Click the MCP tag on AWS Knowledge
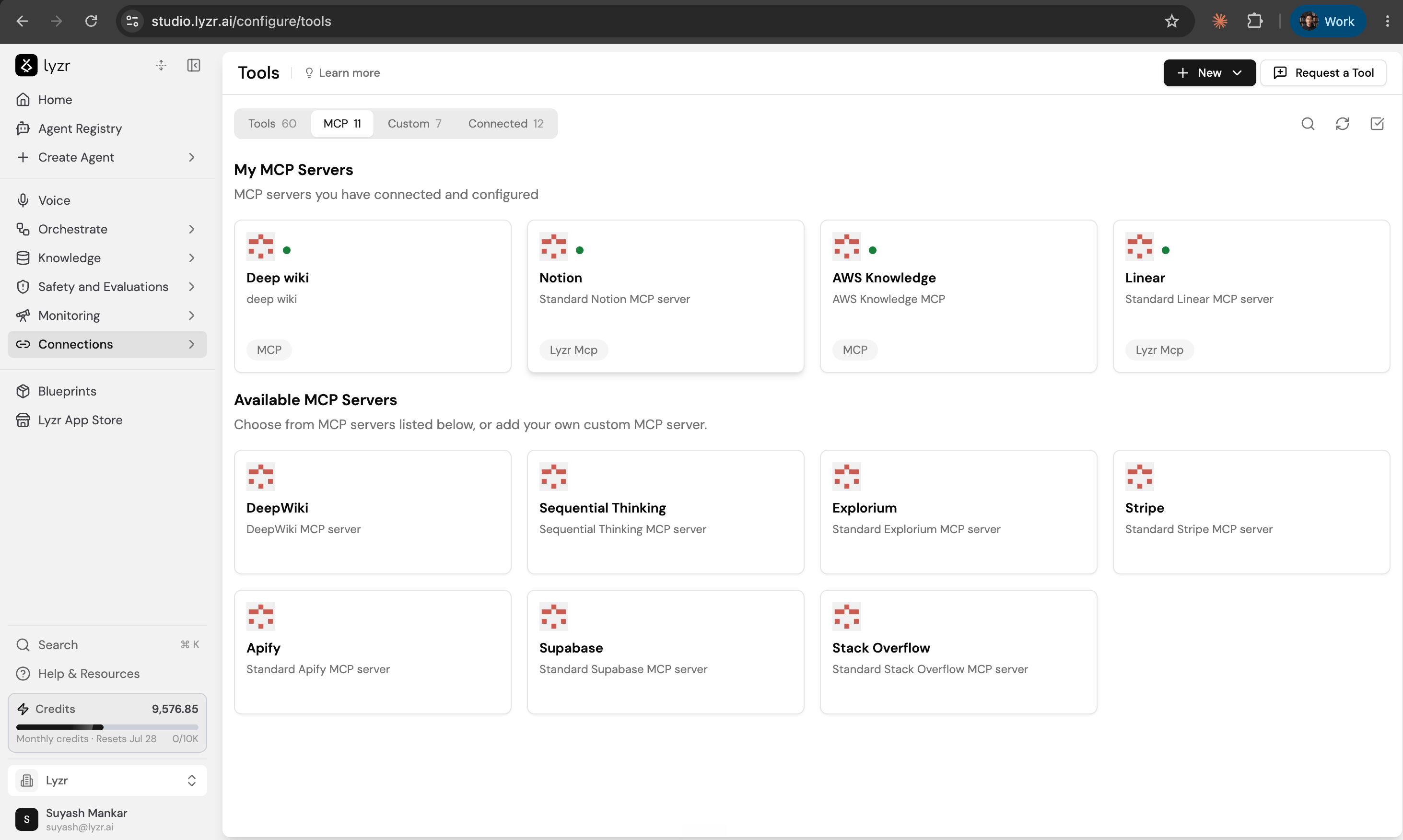Image resolution: width=1403 pixels, height=840 pixels. tap(854, 350)
